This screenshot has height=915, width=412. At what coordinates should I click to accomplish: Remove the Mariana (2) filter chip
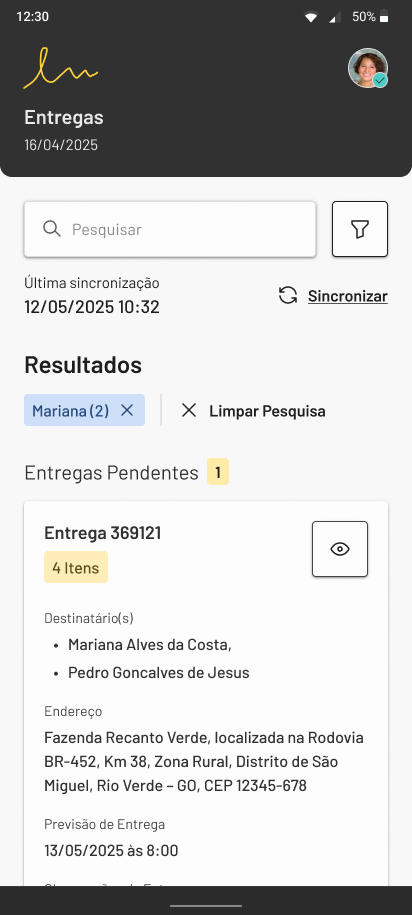point(127,410)
